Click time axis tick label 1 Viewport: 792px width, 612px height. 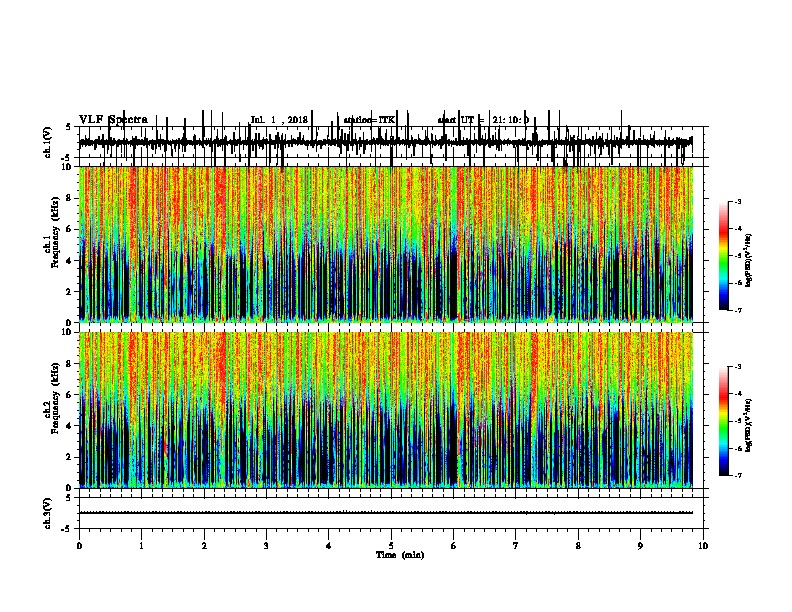(x=142, y=546)
